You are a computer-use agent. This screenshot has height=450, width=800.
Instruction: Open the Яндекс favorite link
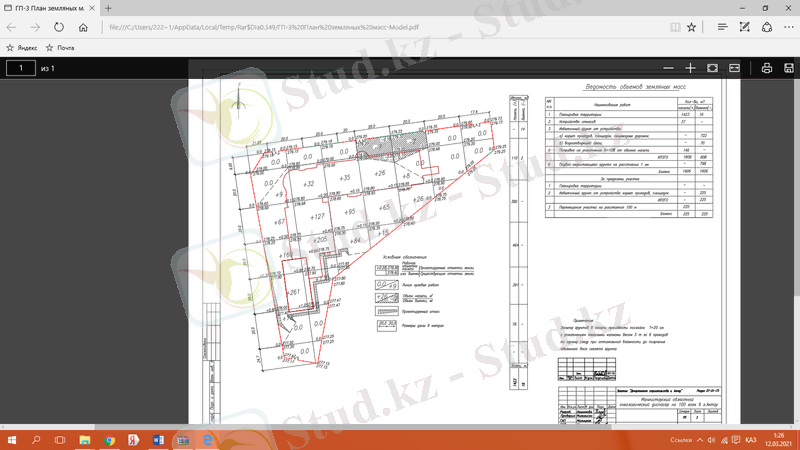(22, 47)
